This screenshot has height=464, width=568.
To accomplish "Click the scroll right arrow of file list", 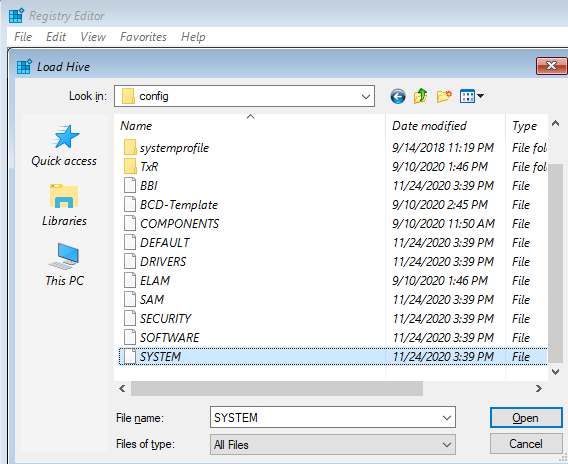I will (x=539, y=389).
